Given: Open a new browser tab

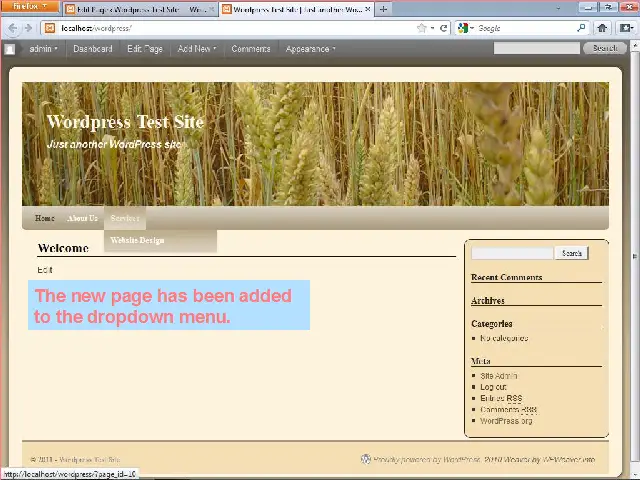Looking at the screenshot, I should (383, 9).
